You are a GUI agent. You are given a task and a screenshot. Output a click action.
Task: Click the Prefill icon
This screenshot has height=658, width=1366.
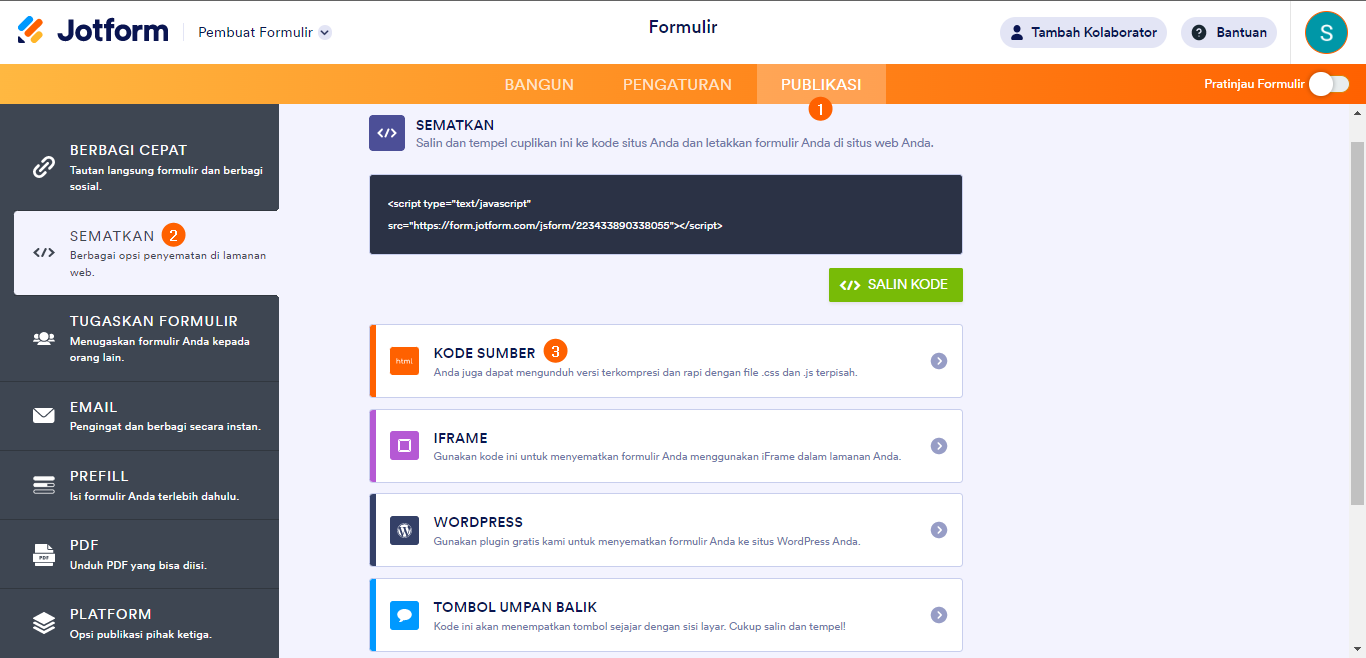tap(44, 485)
